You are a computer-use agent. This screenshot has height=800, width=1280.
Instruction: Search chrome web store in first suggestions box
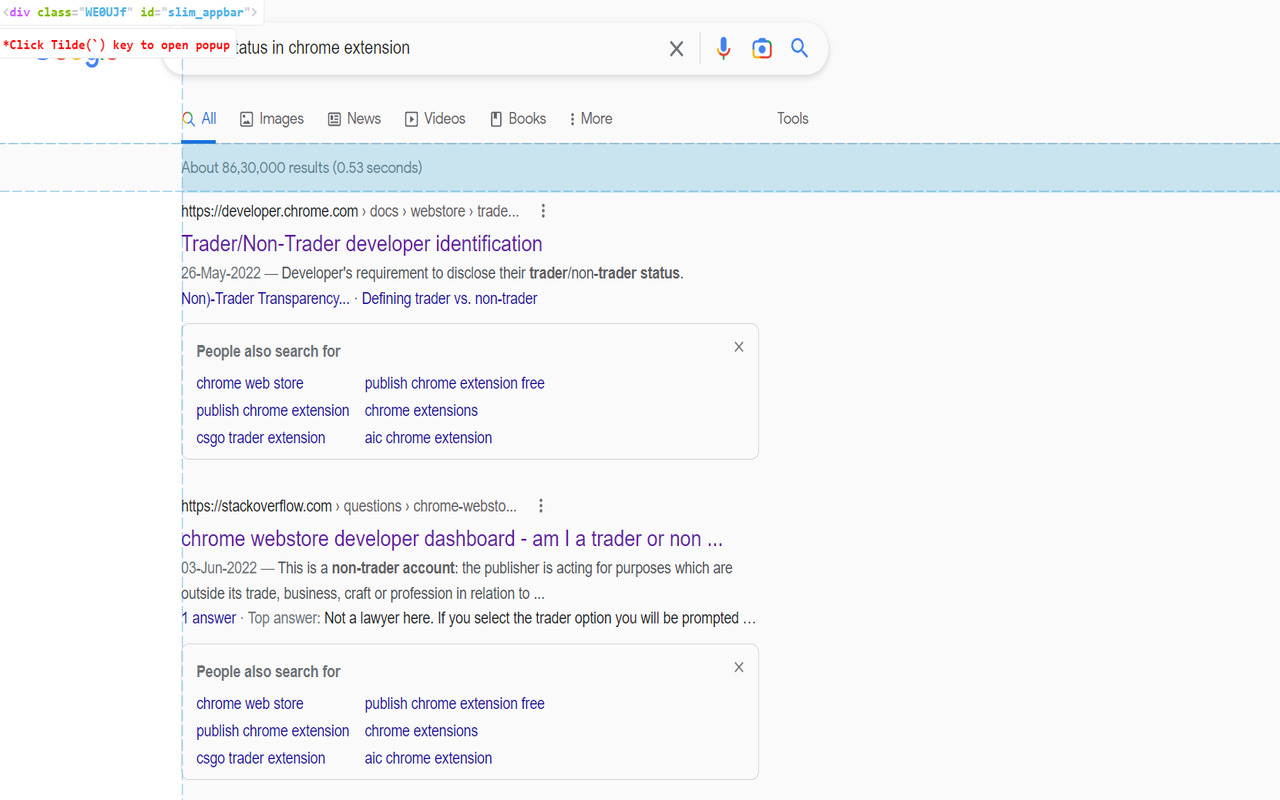pyautogui.click(x=250, y=383)
